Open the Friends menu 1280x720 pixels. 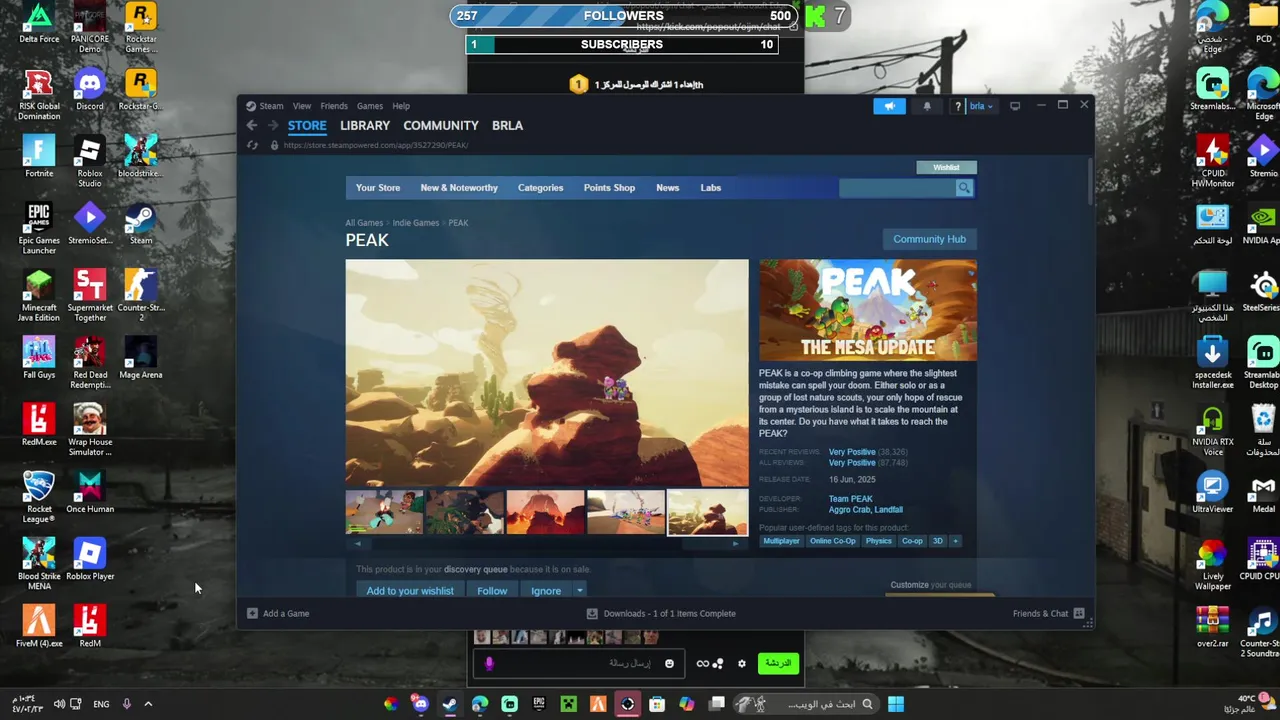click(334, 106)
